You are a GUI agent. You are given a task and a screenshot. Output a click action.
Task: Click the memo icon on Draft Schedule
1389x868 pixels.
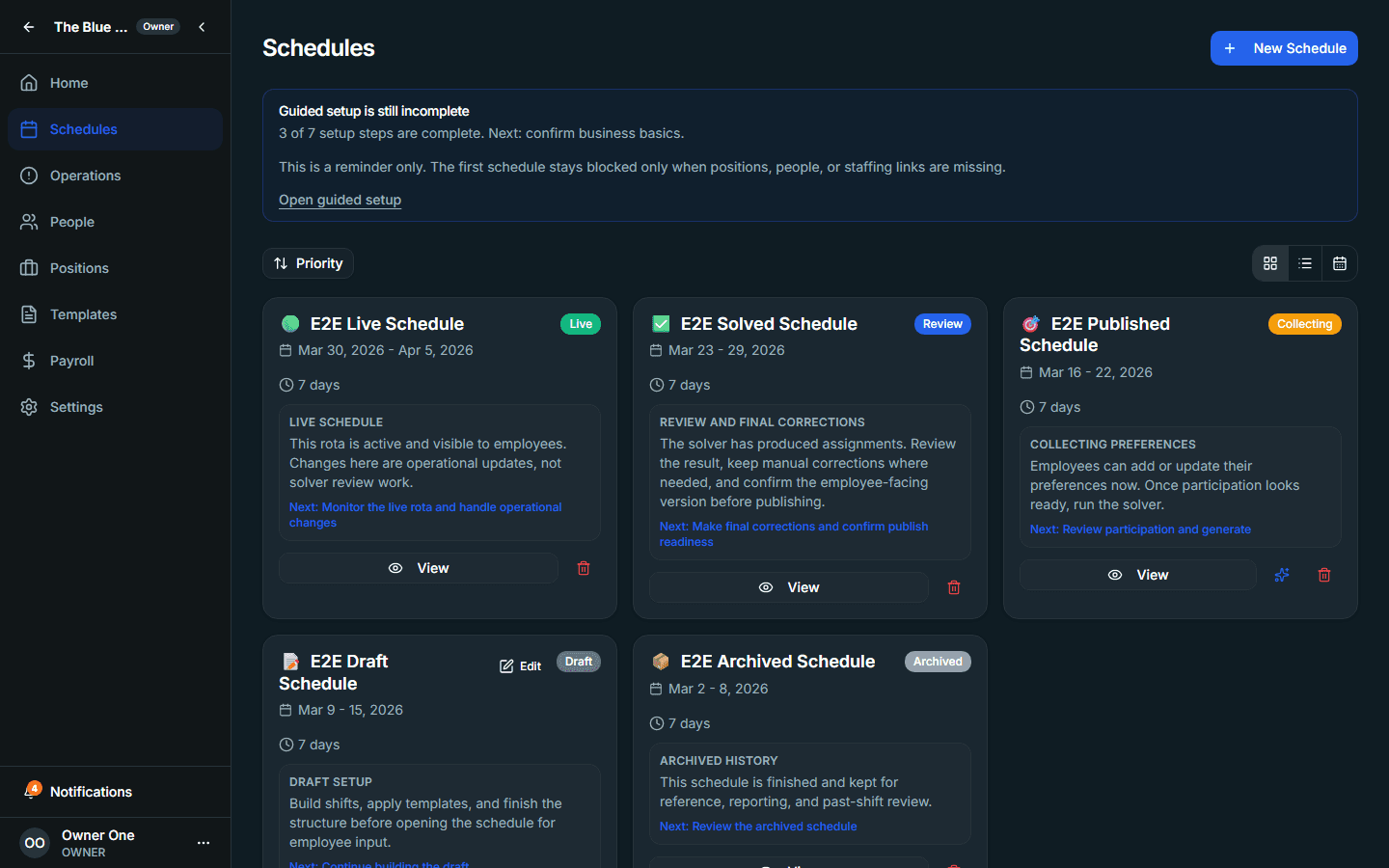pyautogui.click(x=289, y=662)
